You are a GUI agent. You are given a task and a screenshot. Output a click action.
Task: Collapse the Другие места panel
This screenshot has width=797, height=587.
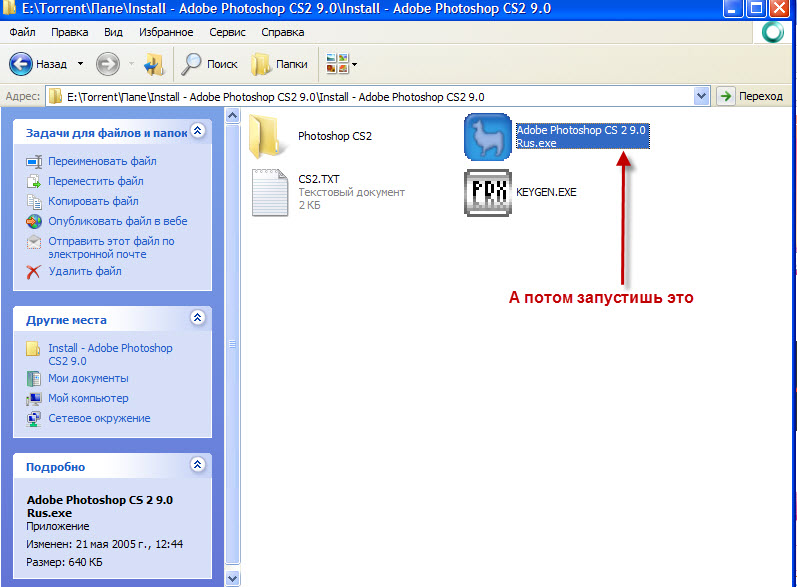pyautogui.click(x=198, y=318)
